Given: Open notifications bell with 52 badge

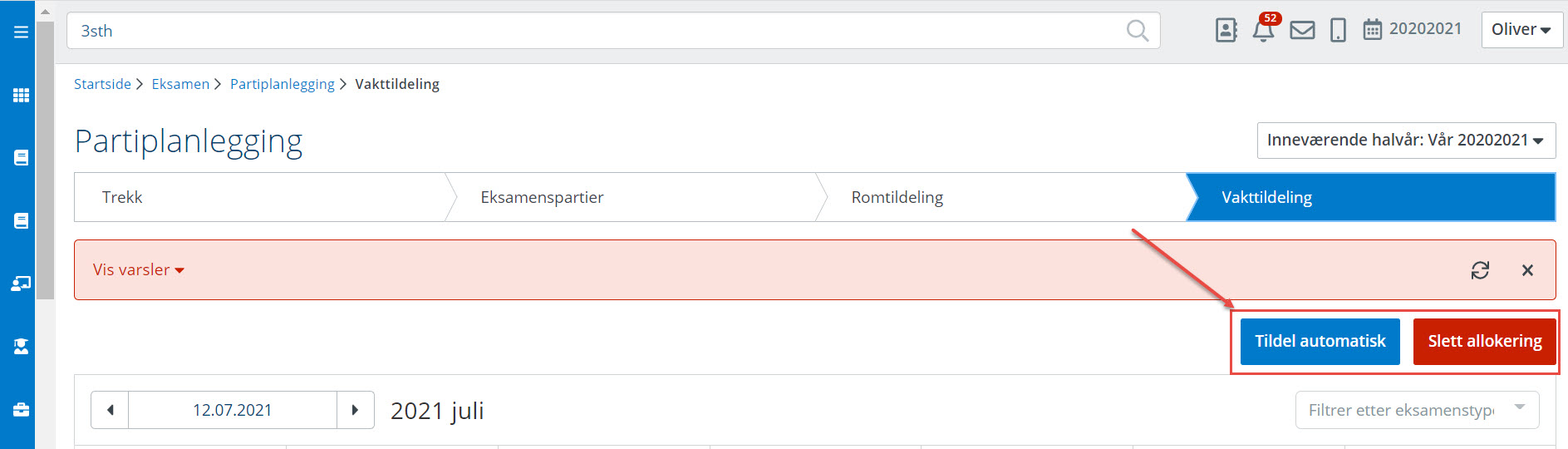Looking at the screenshot, I should coord(1263,31).
